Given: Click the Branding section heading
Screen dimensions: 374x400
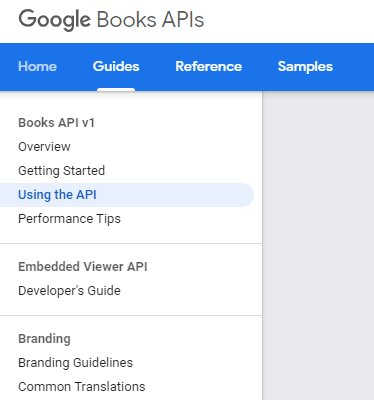Looking at the screenshot, I should [x=44, y=339].
